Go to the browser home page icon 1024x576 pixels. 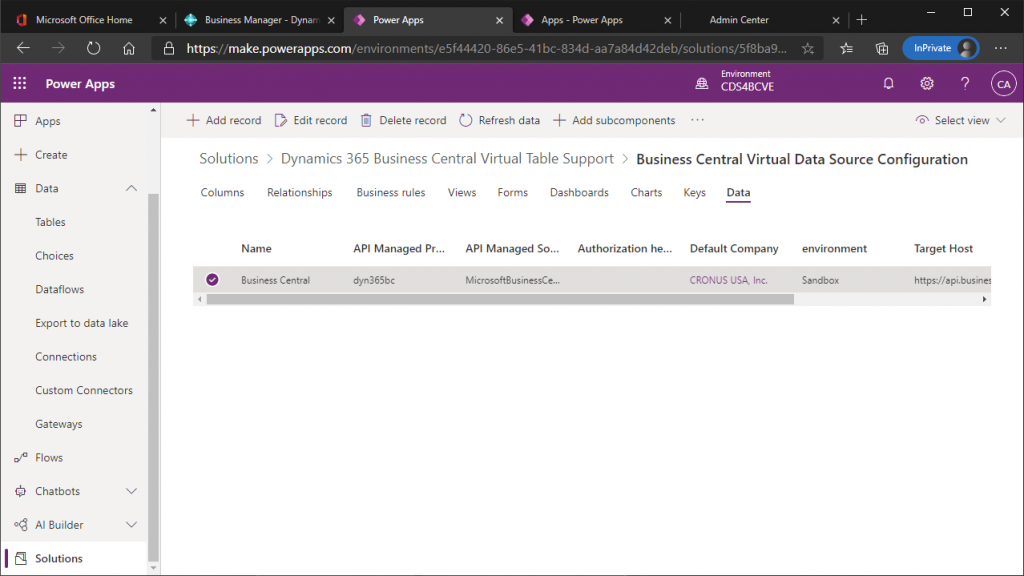(x=129, y=48)
